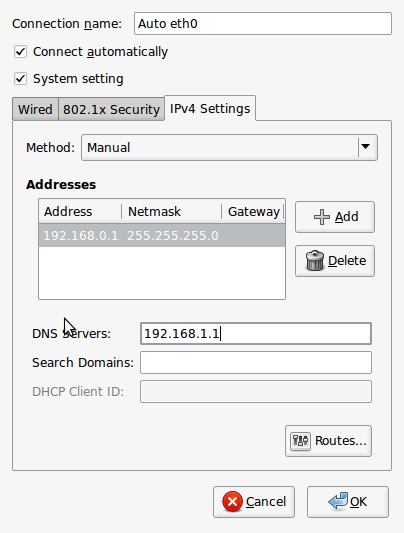404x533 pixels.
Task: Select the IPv4 Settings tab
Action: tap(210, 108)
